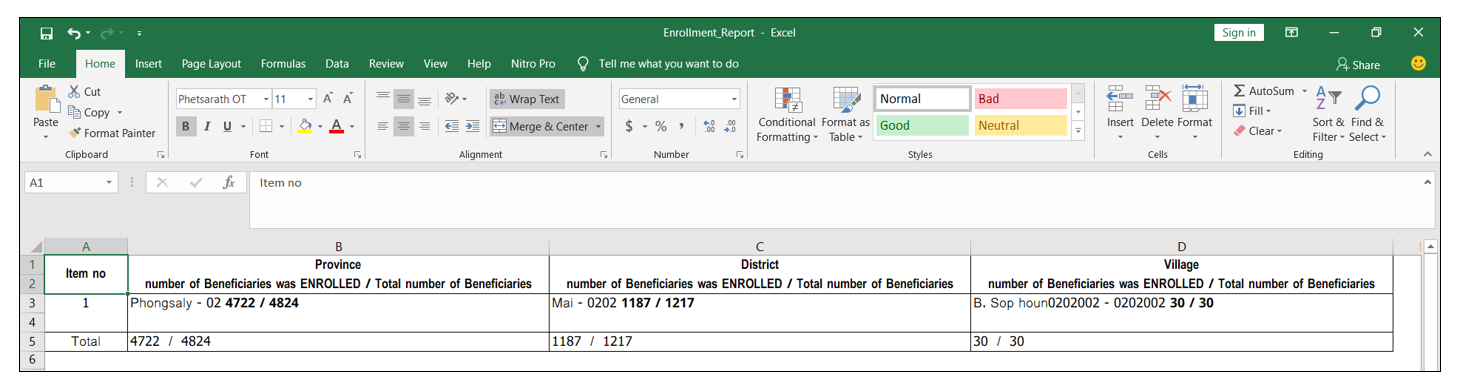Activate the Format Painter
The width and height of the screenshot is (1459, 392).
112,133
